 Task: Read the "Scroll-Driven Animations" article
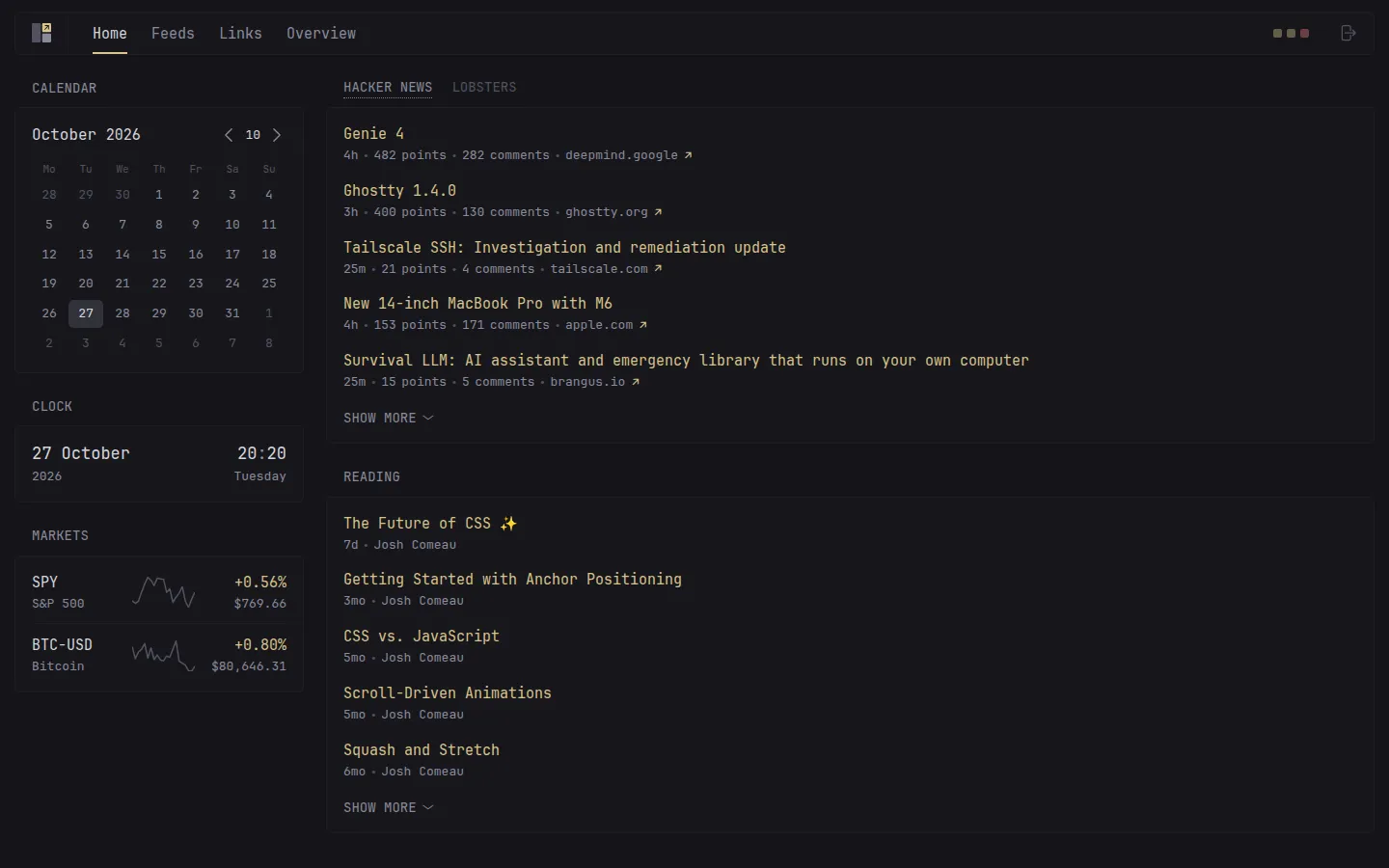point(448,693)
